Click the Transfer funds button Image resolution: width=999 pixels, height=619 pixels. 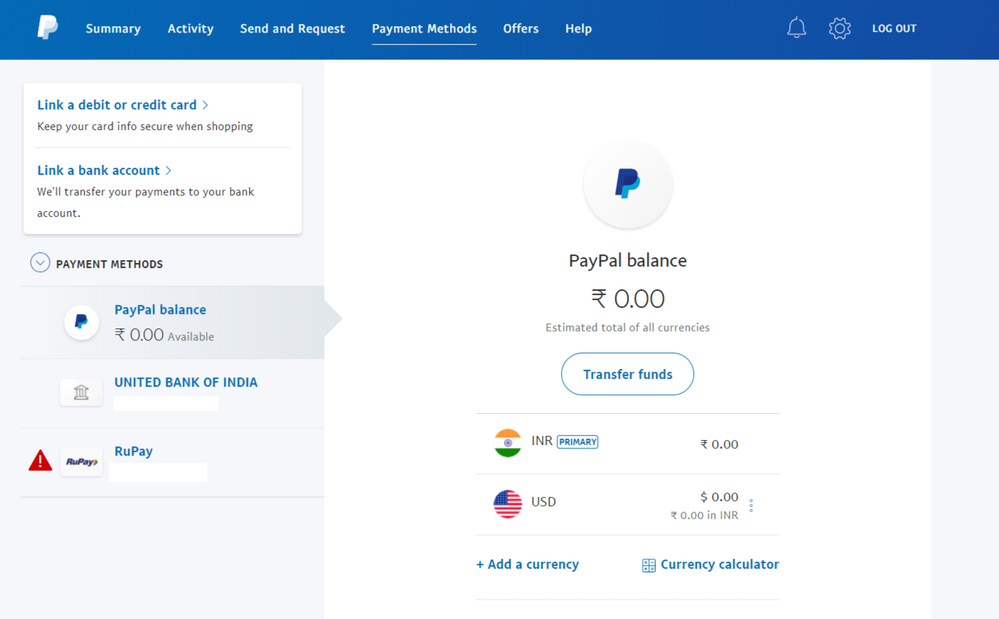pos(628,374)
